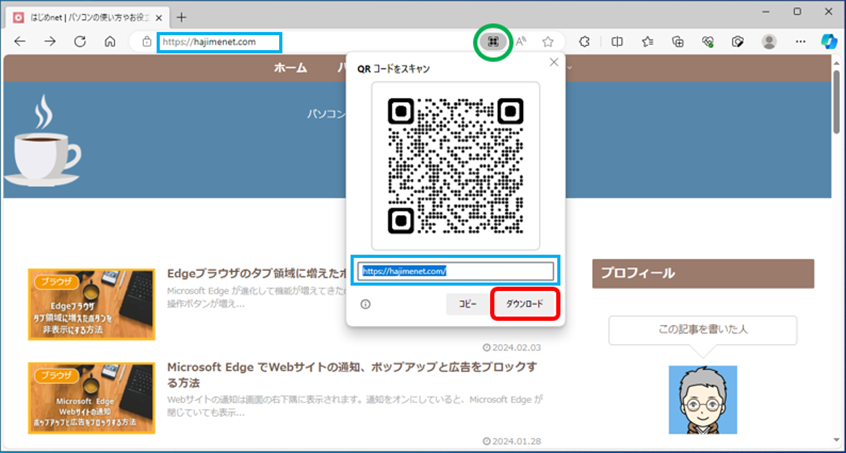Start Read aloud from address bar
The image size is (846, 453).
[x=521, y=42]
